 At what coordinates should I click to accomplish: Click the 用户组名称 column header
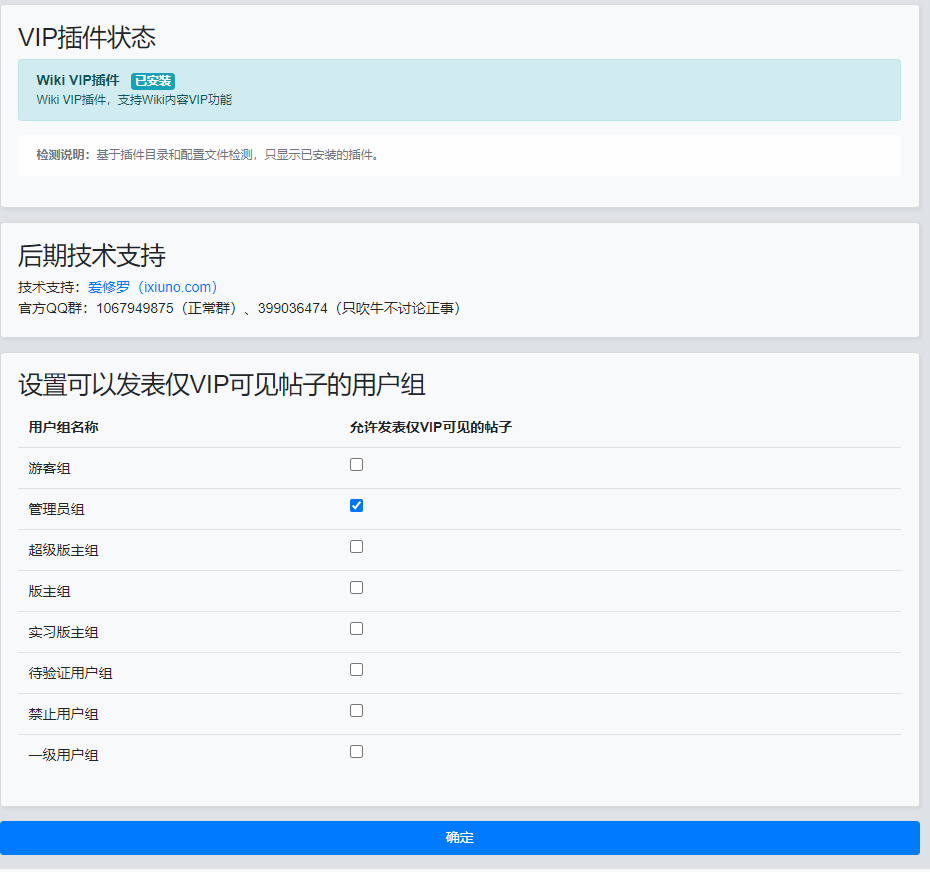click(x=63, y=427)
